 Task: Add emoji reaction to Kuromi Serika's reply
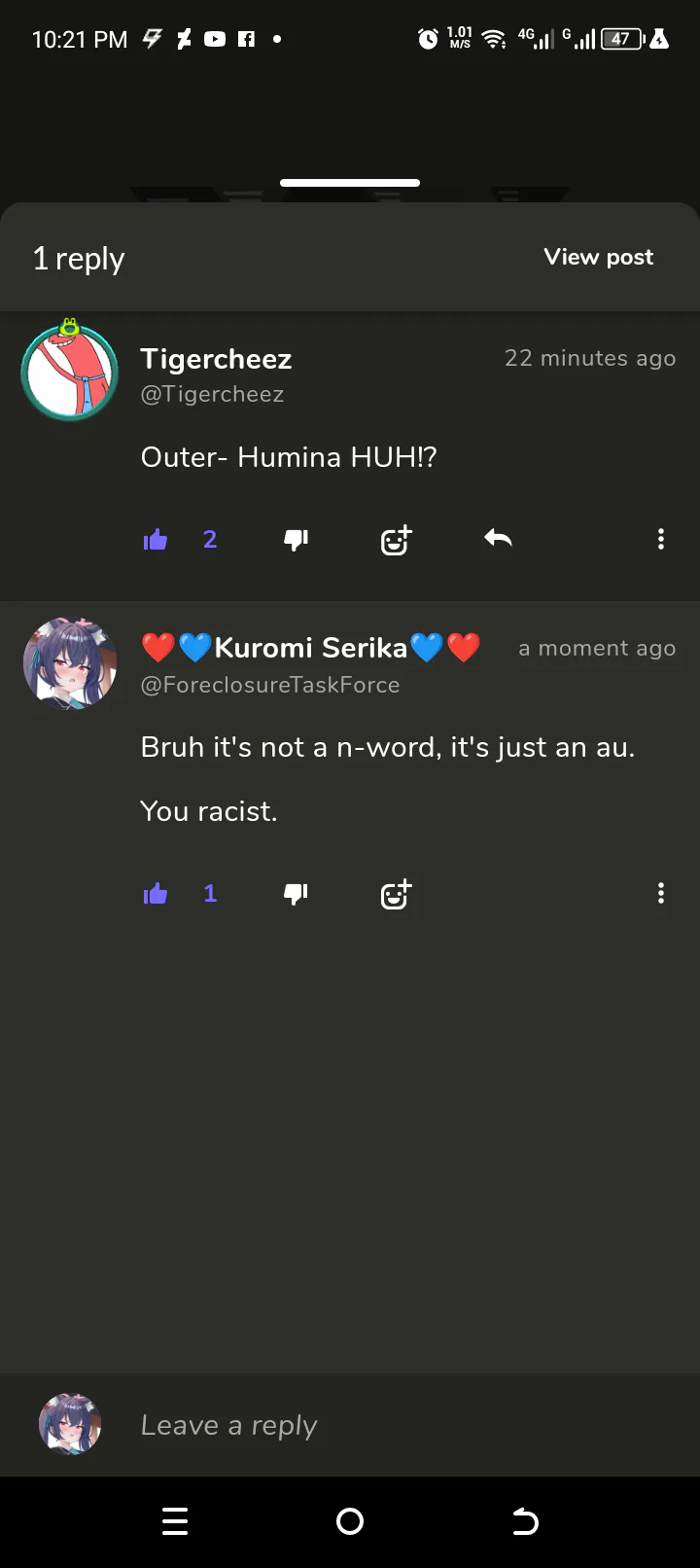pos(396,894)
